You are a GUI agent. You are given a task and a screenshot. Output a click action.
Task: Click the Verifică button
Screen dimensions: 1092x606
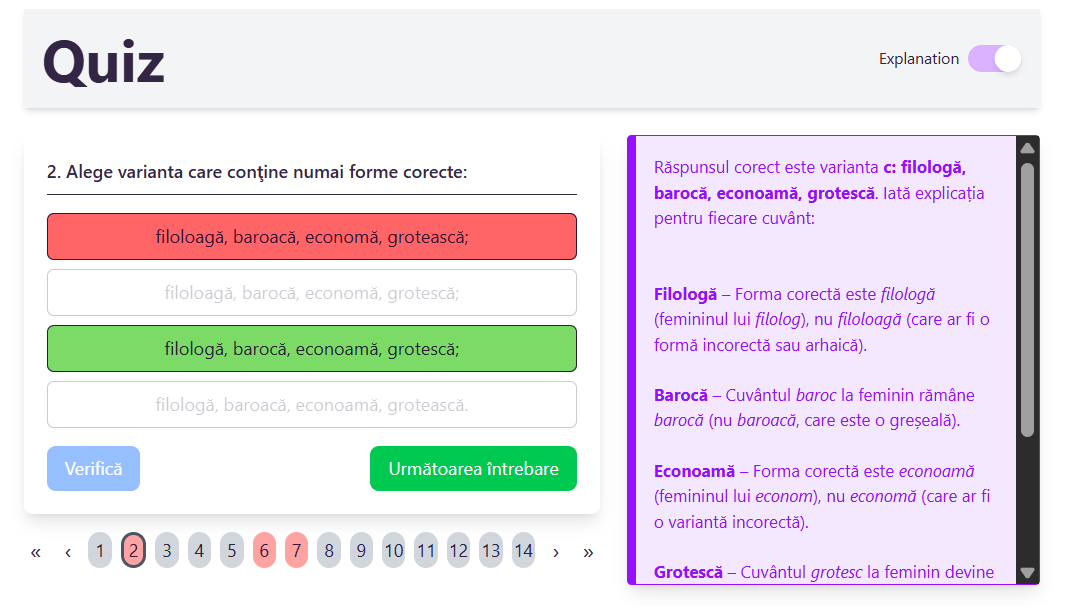(93, 469)
